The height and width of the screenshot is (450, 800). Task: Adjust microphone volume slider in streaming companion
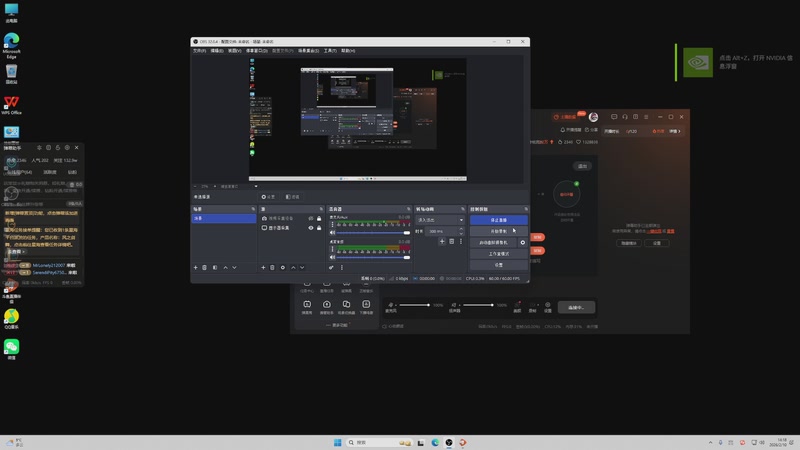pos(414,305)
